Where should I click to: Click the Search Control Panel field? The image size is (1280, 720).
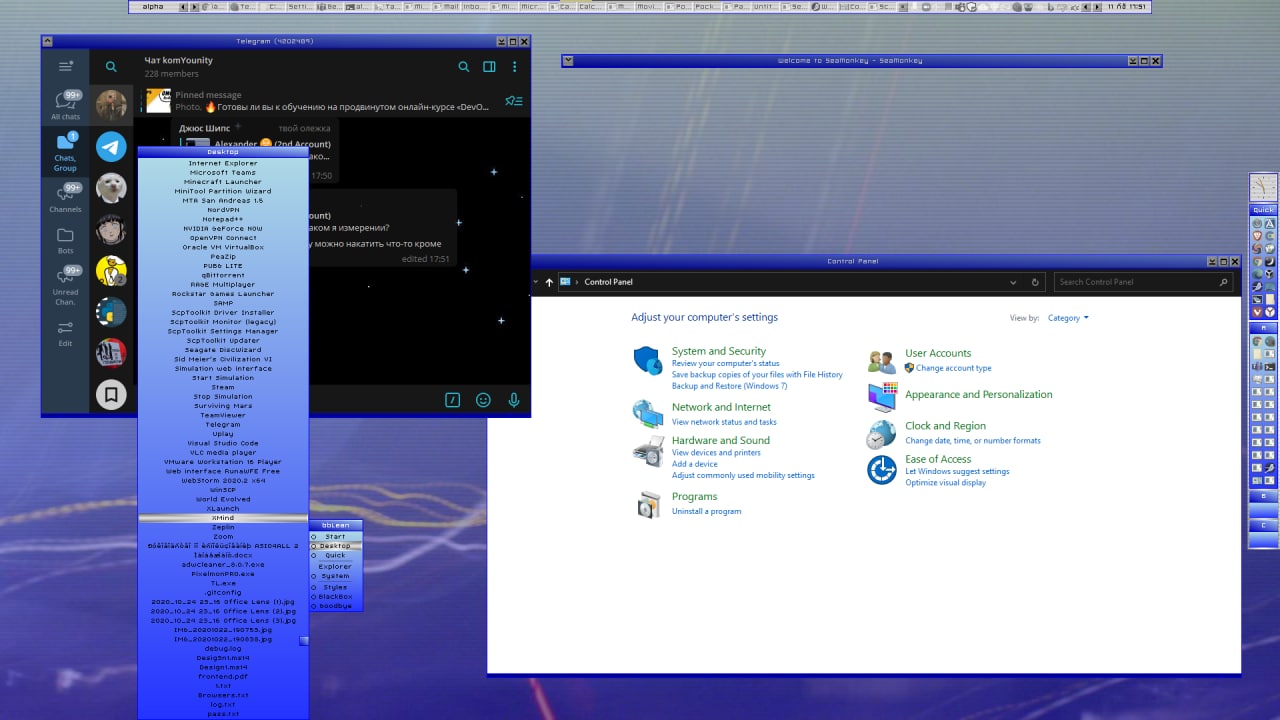(x=1145, y=282)
